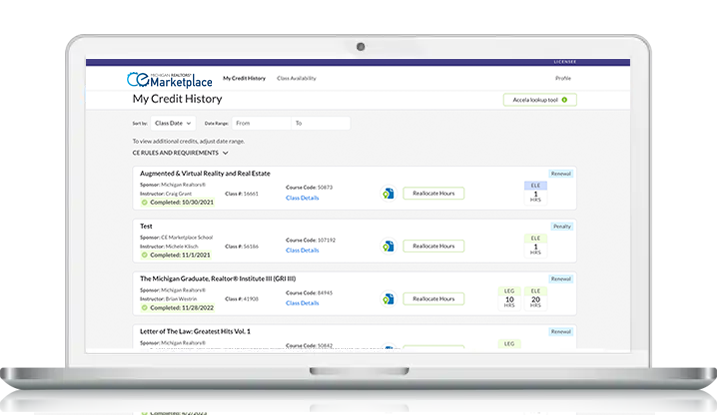Open the Class Date sort dropdown
The width and height of the screenshot is (720, 415).
[x=173, y=123]
